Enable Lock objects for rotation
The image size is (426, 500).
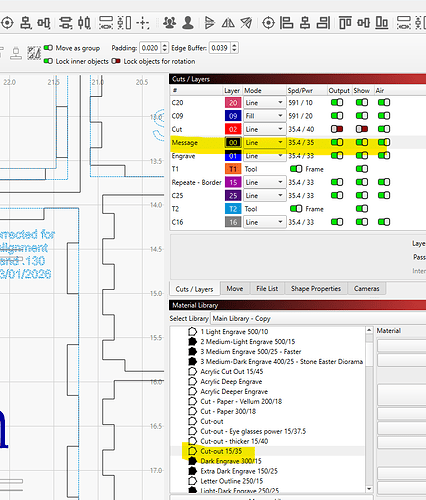116,61
